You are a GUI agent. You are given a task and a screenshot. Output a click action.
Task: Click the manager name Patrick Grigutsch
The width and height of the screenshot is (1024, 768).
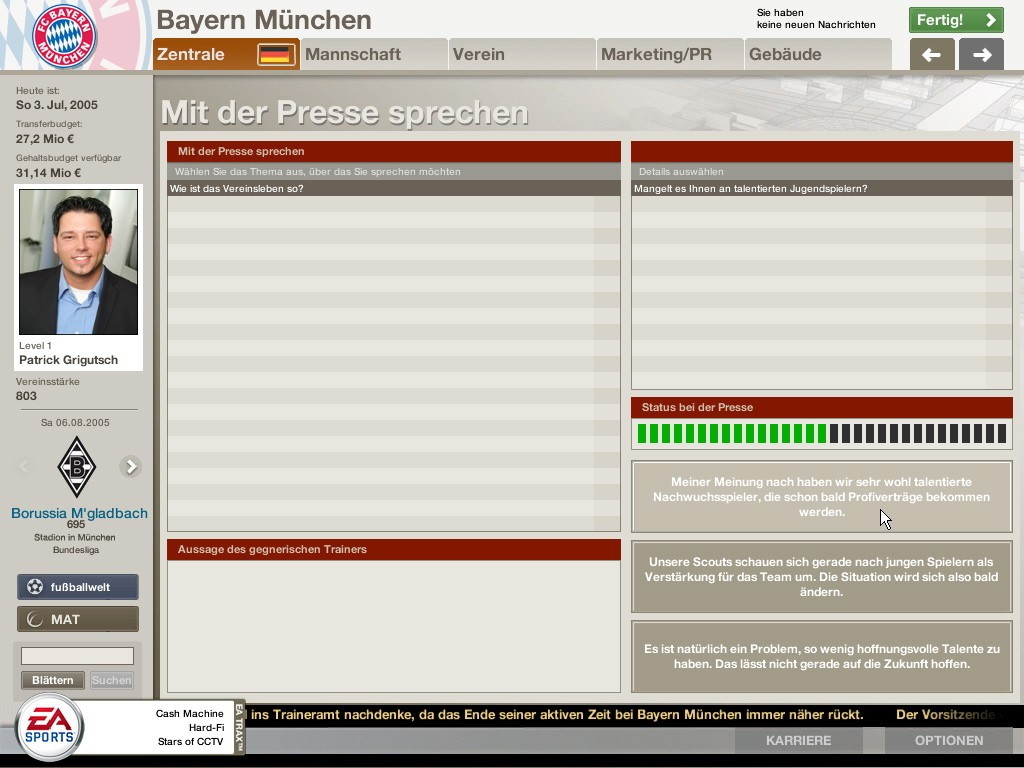point(69,360)
